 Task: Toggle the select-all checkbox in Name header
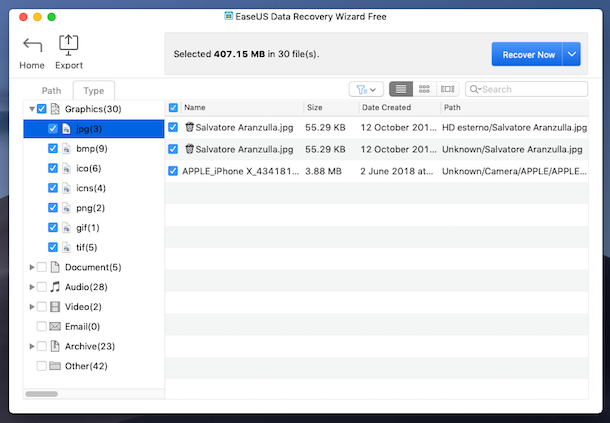click(174, 108)
